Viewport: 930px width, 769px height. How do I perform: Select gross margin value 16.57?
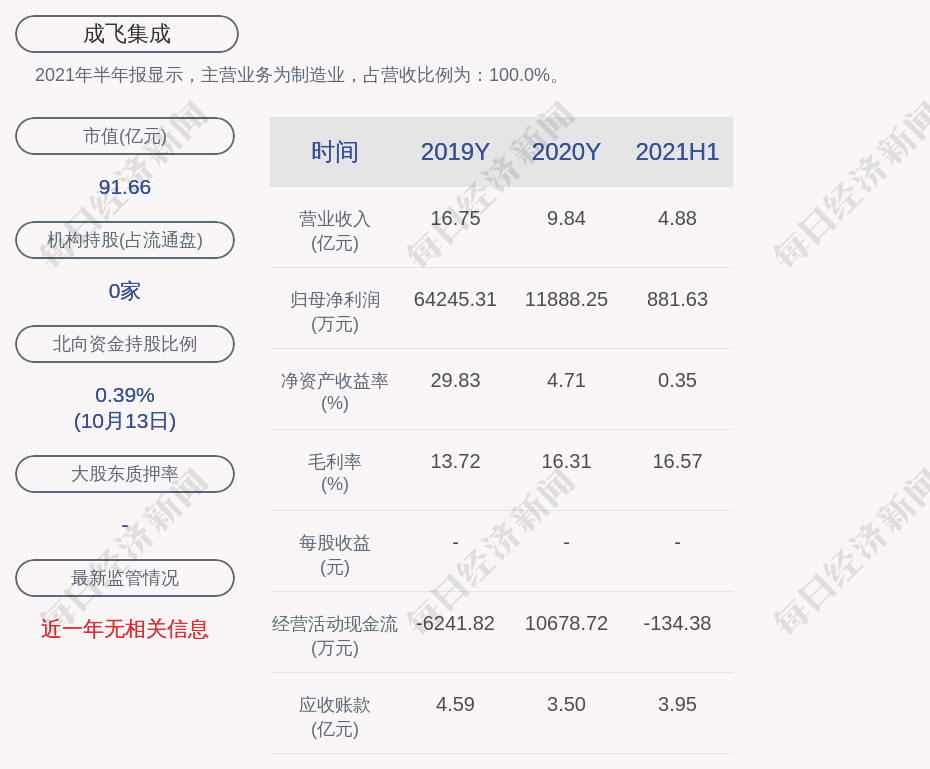coord(677,461)
